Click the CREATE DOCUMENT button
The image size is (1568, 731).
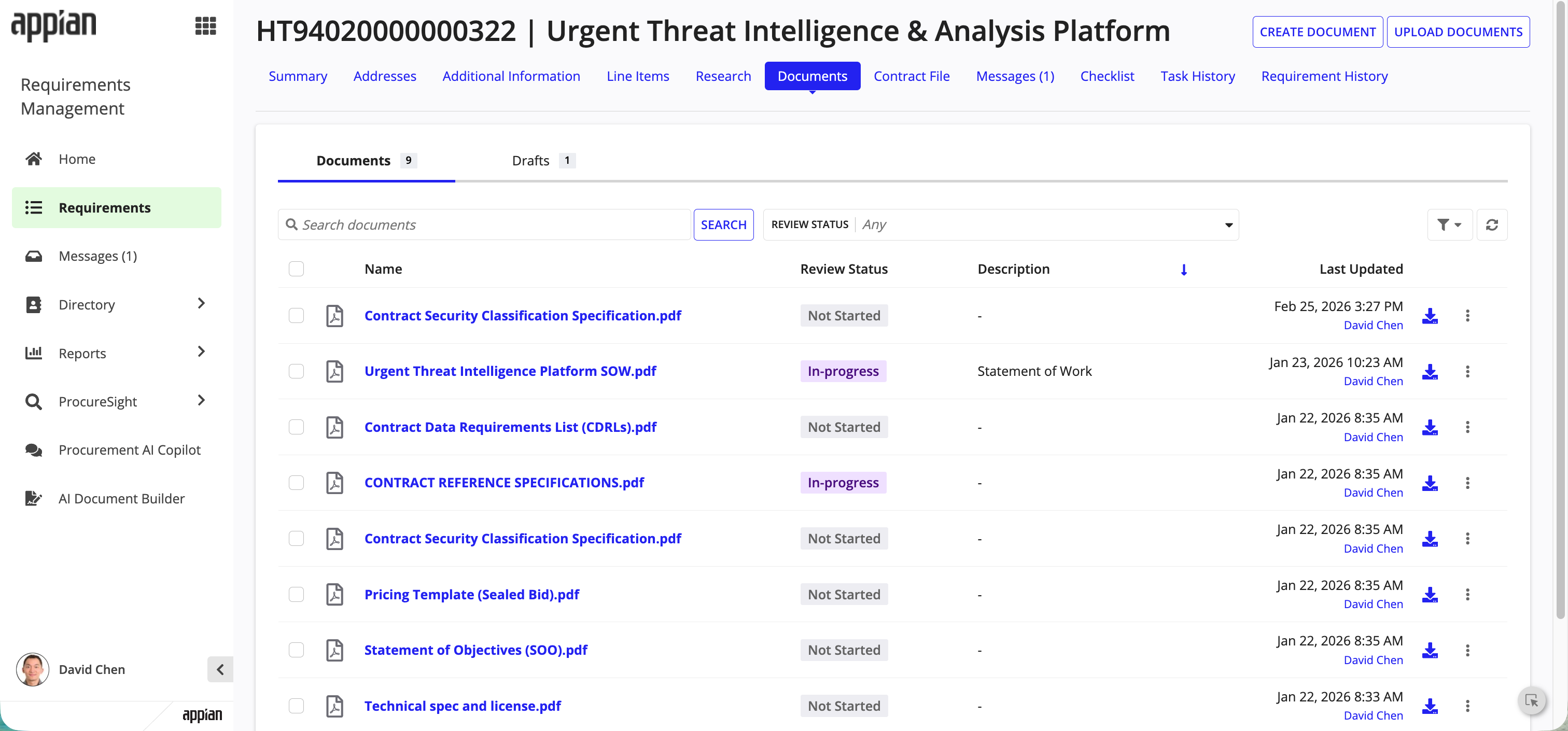(x=1317, y=32)
